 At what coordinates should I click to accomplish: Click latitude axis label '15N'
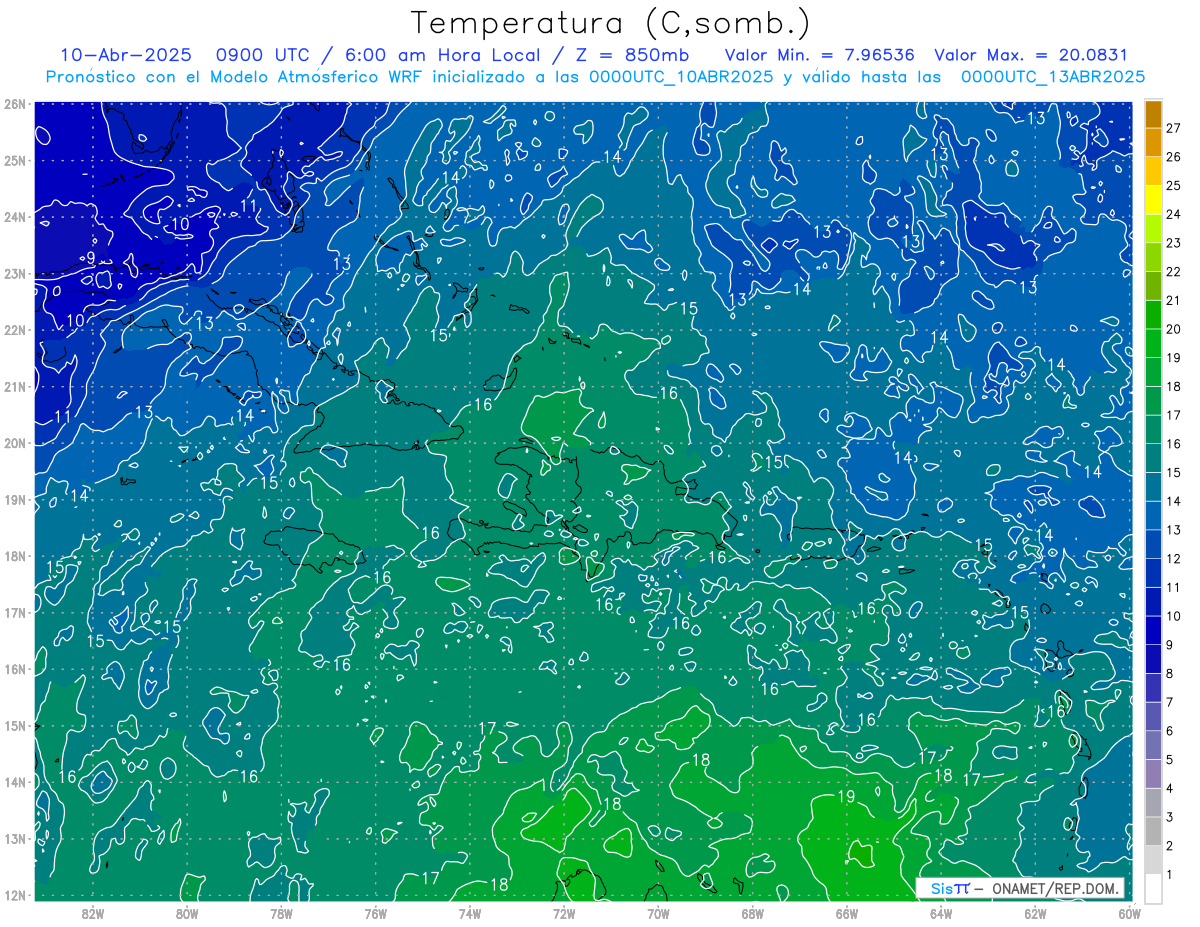[14, 725]
